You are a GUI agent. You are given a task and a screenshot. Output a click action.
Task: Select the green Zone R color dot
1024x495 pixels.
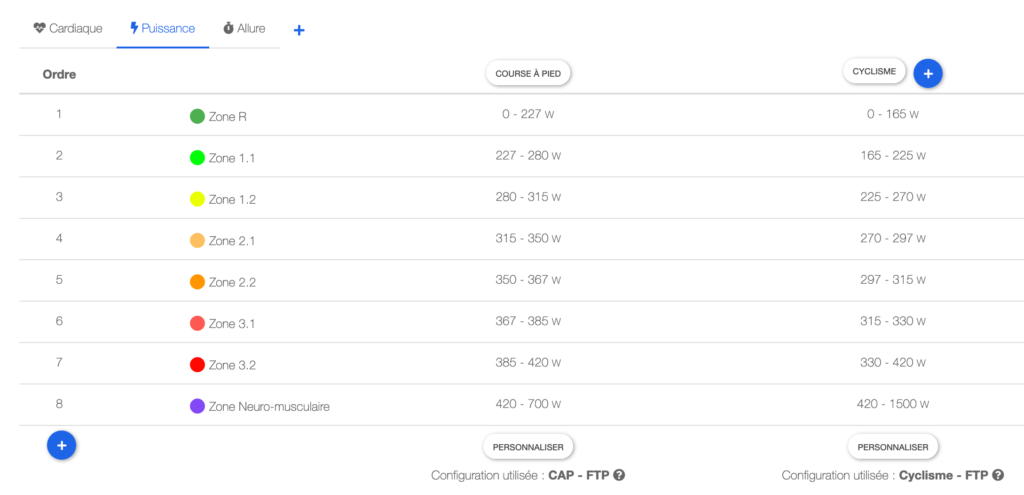[197, 116]
